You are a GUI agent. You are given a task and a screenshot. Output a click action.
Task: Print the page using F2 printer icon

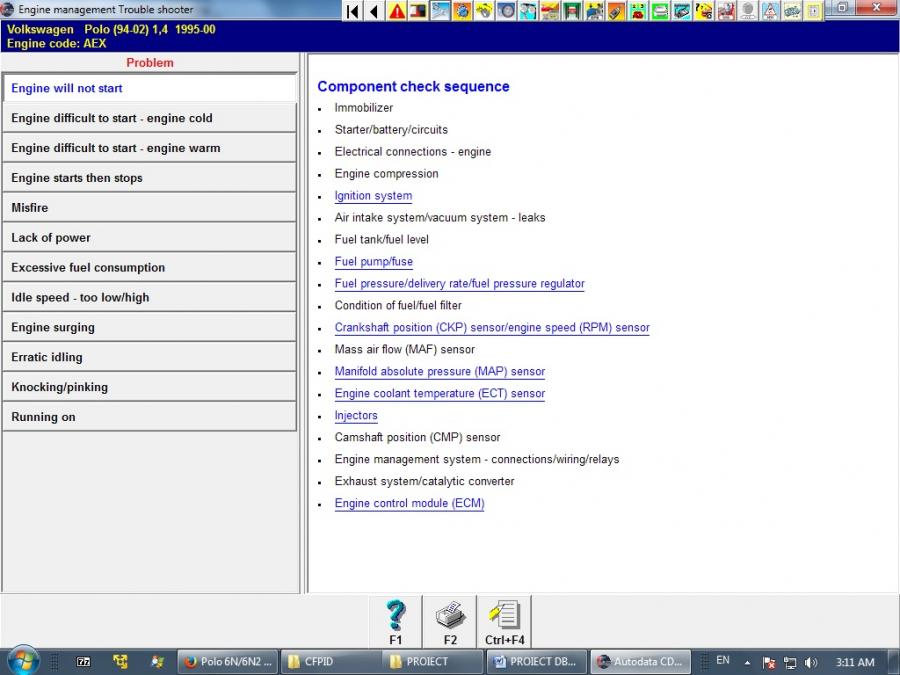click(450, 621)
